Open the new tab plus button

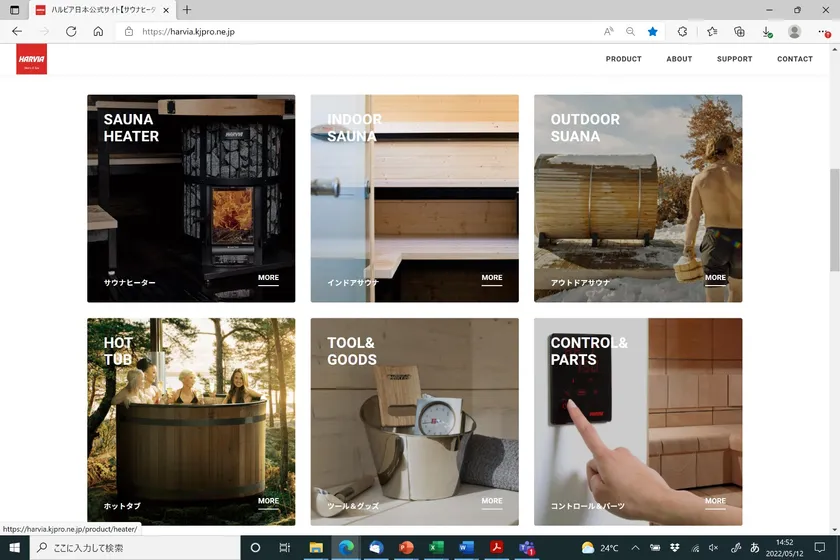pyautogui.click(x=187, y=10)
